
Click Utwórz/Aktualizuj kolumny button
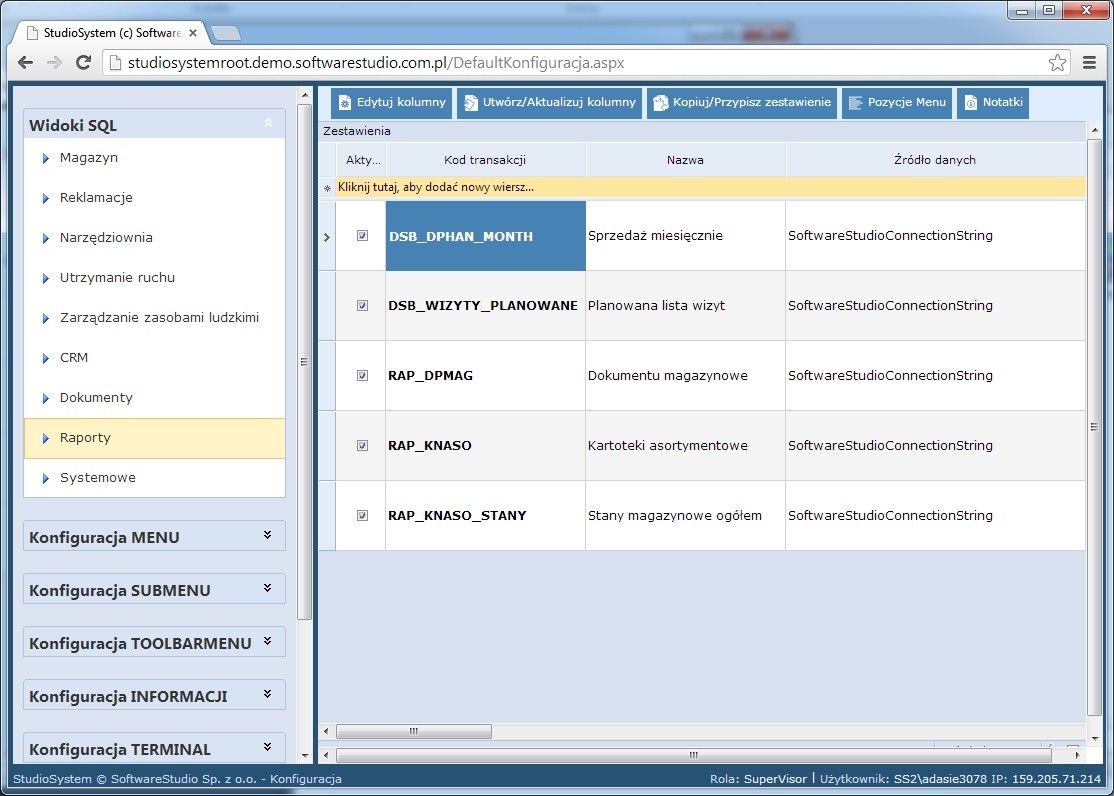point(549,103)
